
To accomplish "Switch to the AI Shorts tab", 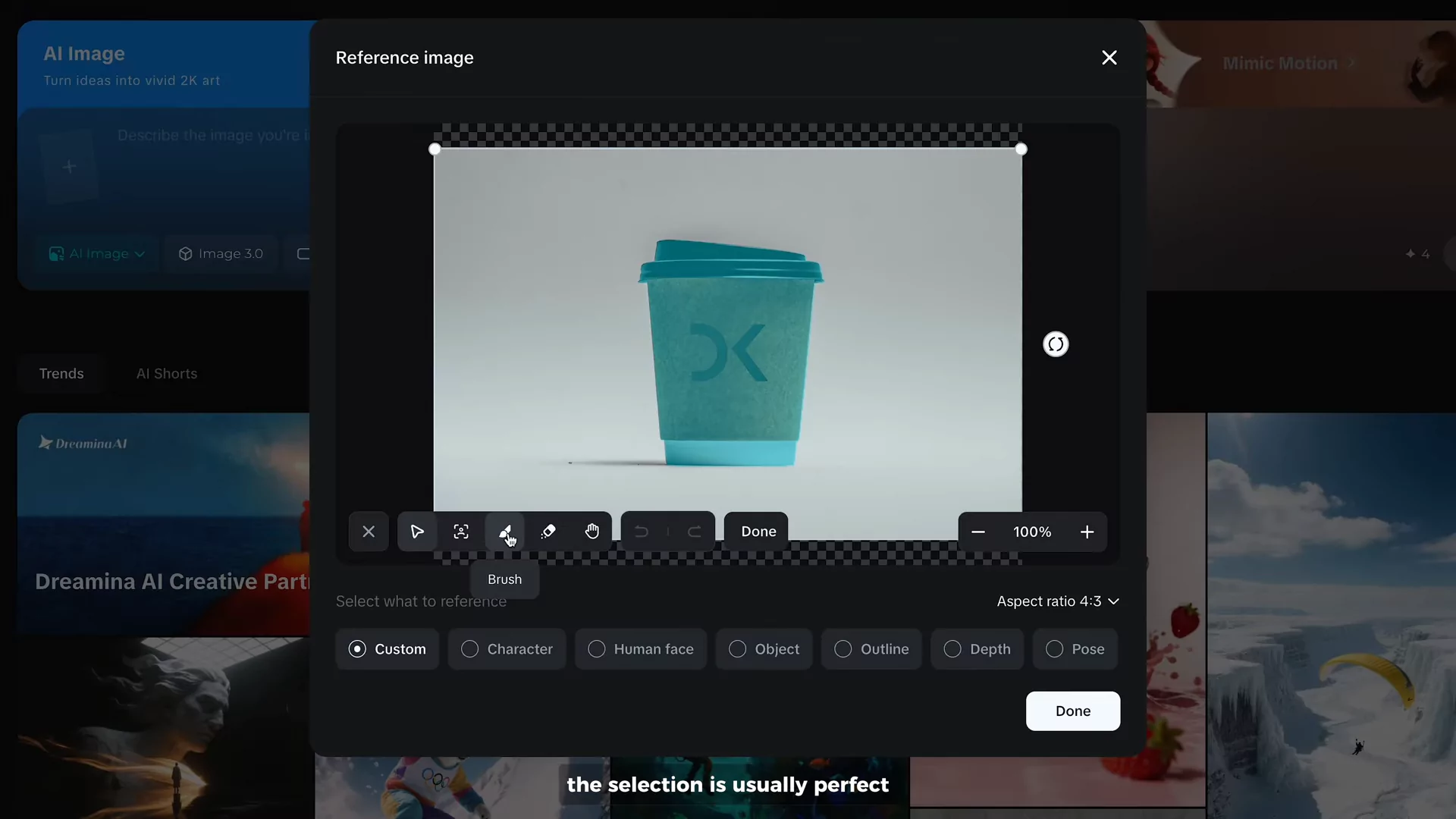I will [167, 373].
